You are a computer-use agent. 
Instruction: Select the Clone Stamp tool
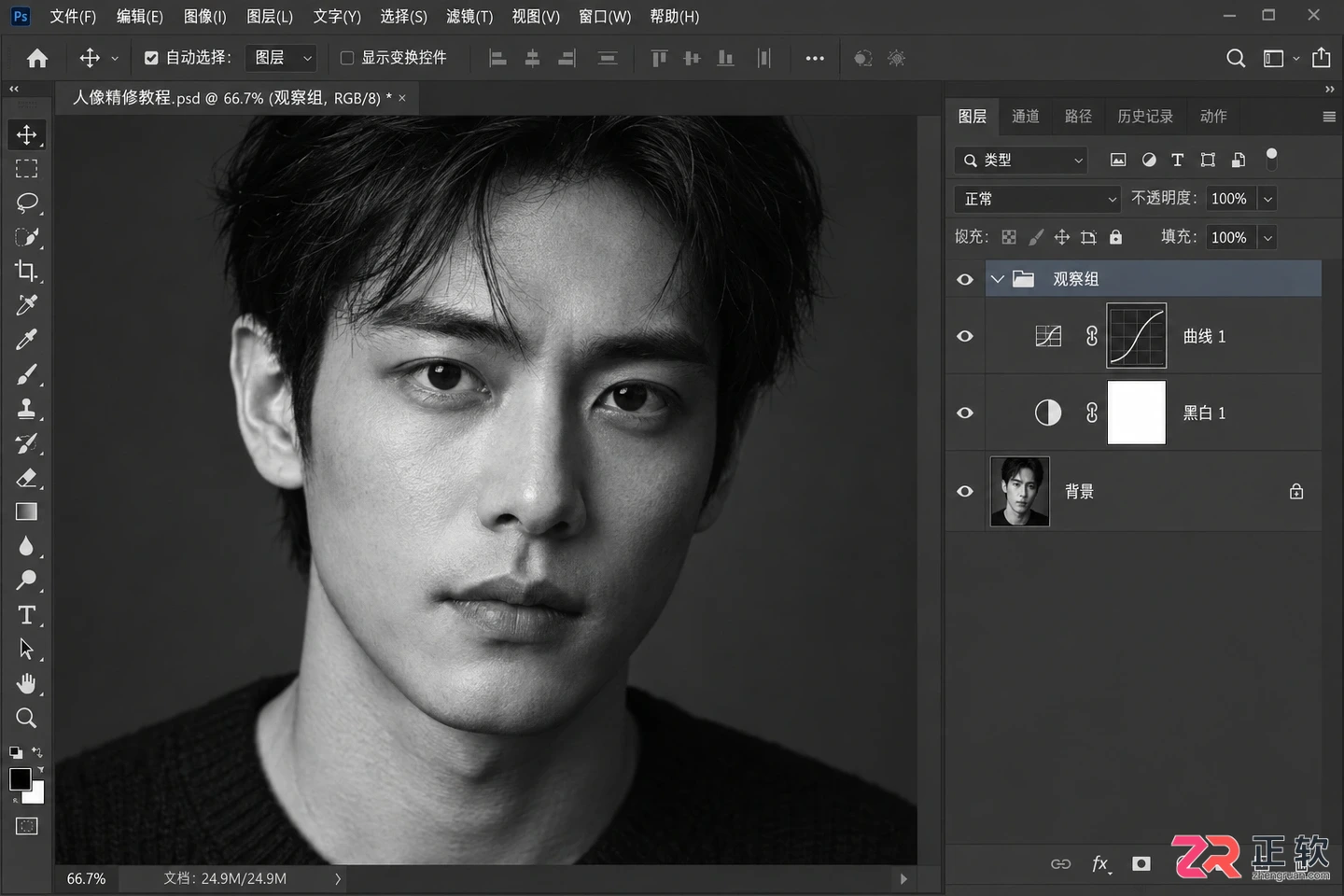click(26, 409)
